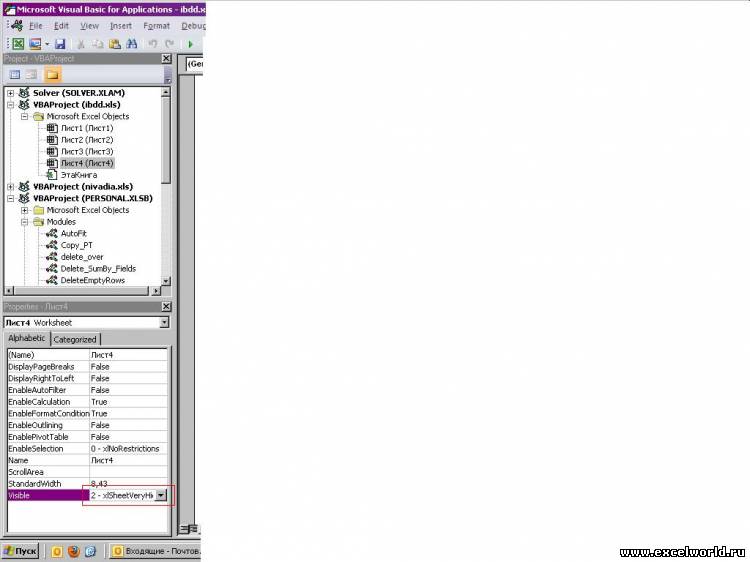Click the (Name) property value Лист4
The image size is (750, 562).
pos(128,355)
